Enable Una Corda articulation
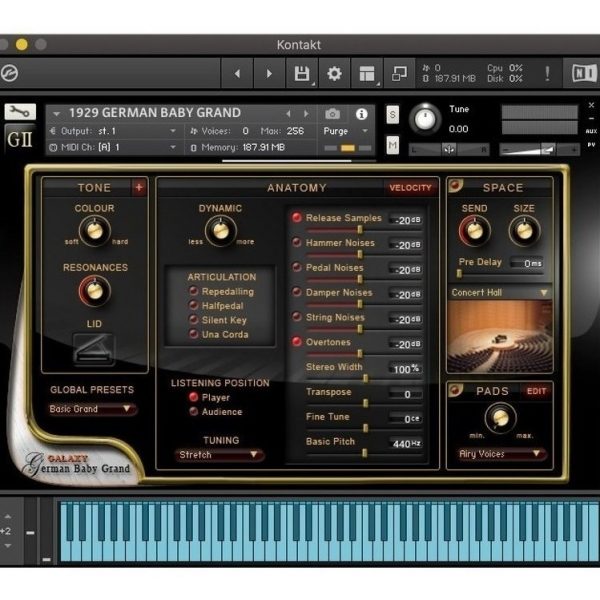600x600 pixels. [194, 334]
